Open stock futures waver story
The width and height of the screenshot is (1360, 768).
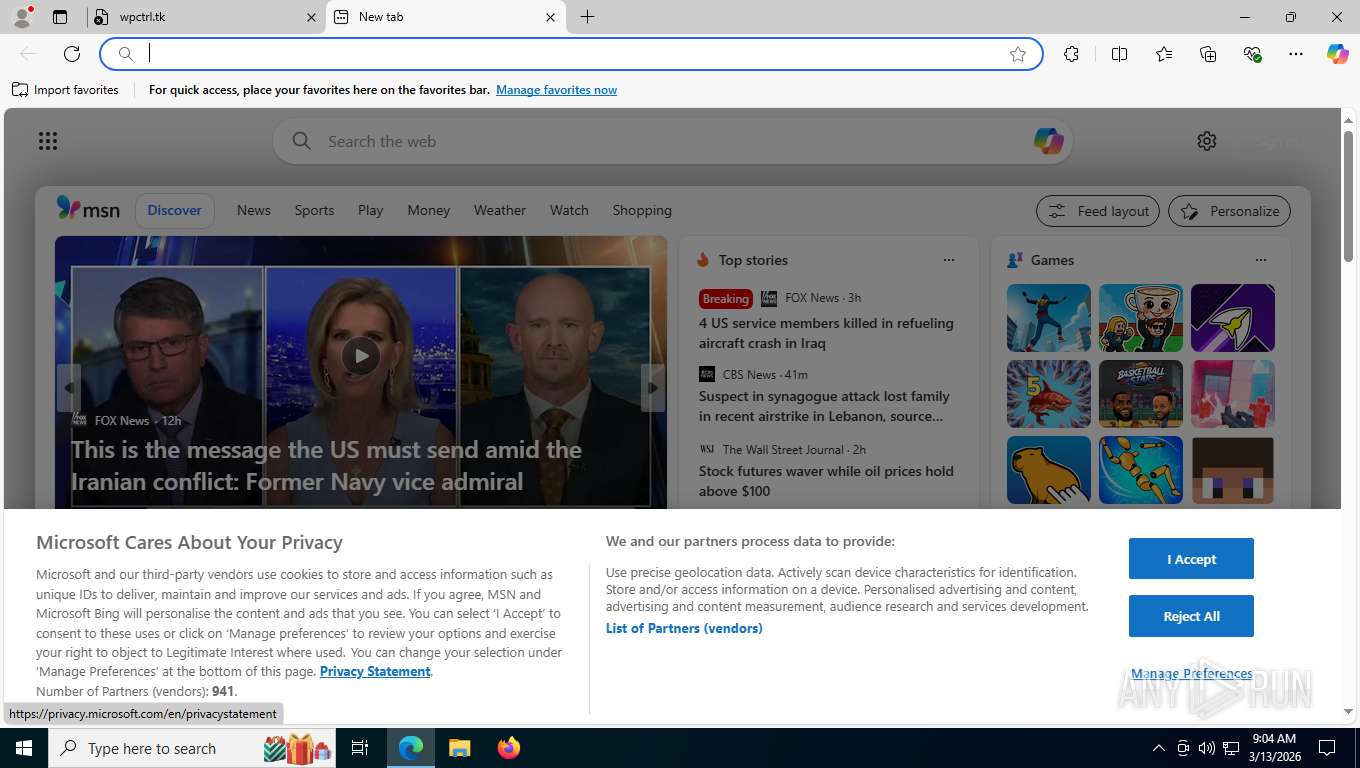tap(826, 481)
